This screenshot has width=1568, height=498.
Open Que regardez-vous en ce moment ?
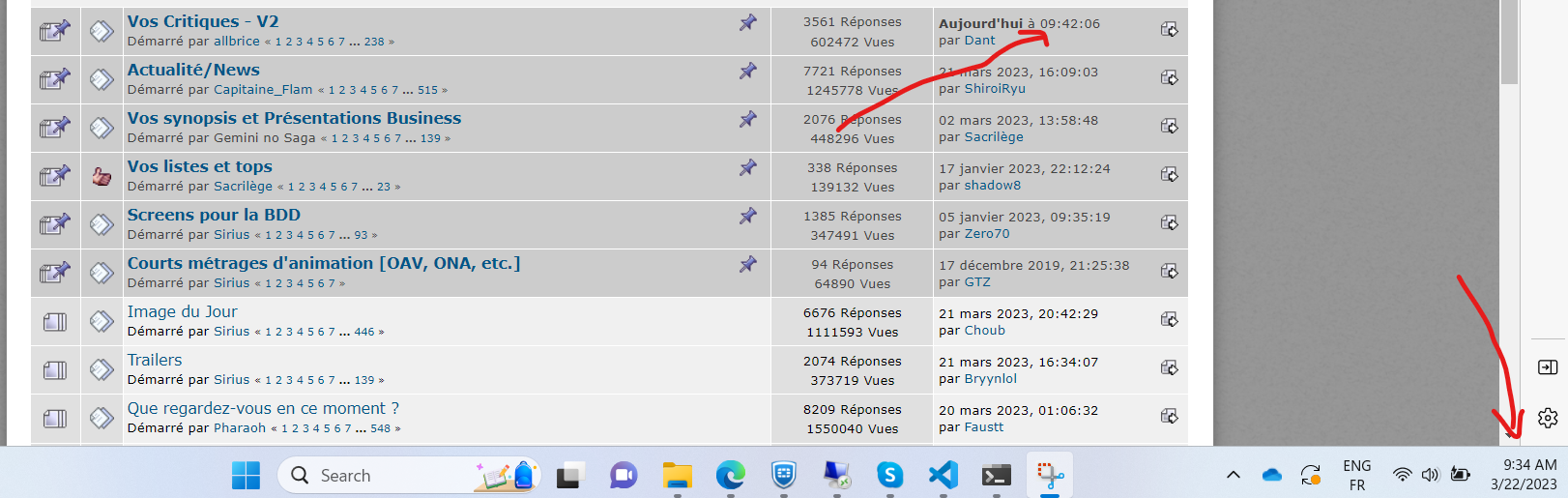click(x=263, y=408)
